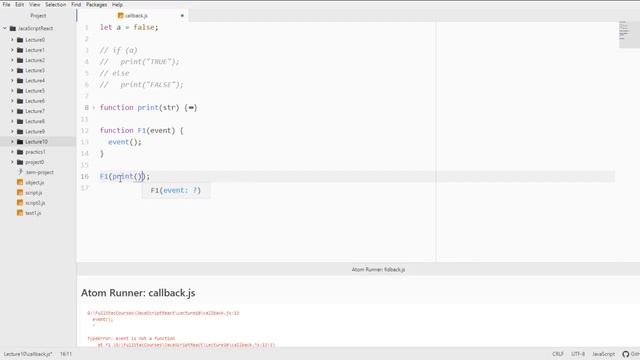Expand the Lecture5 folder chevron
Screen dimensions: 640x360
point(12,91)
